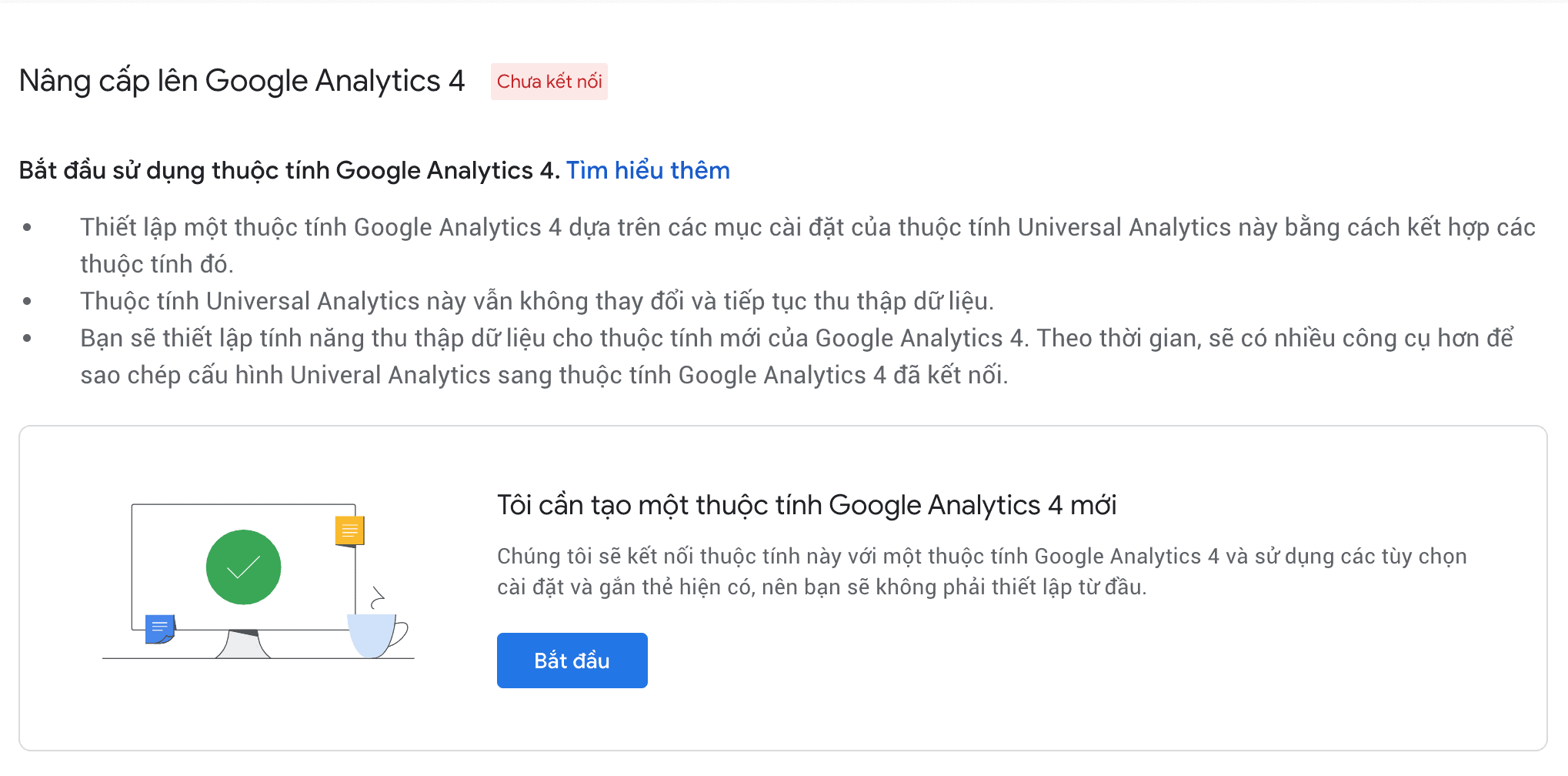Click the steam swirl above cup
The image size is (1568, 776).
click(378, 597)
